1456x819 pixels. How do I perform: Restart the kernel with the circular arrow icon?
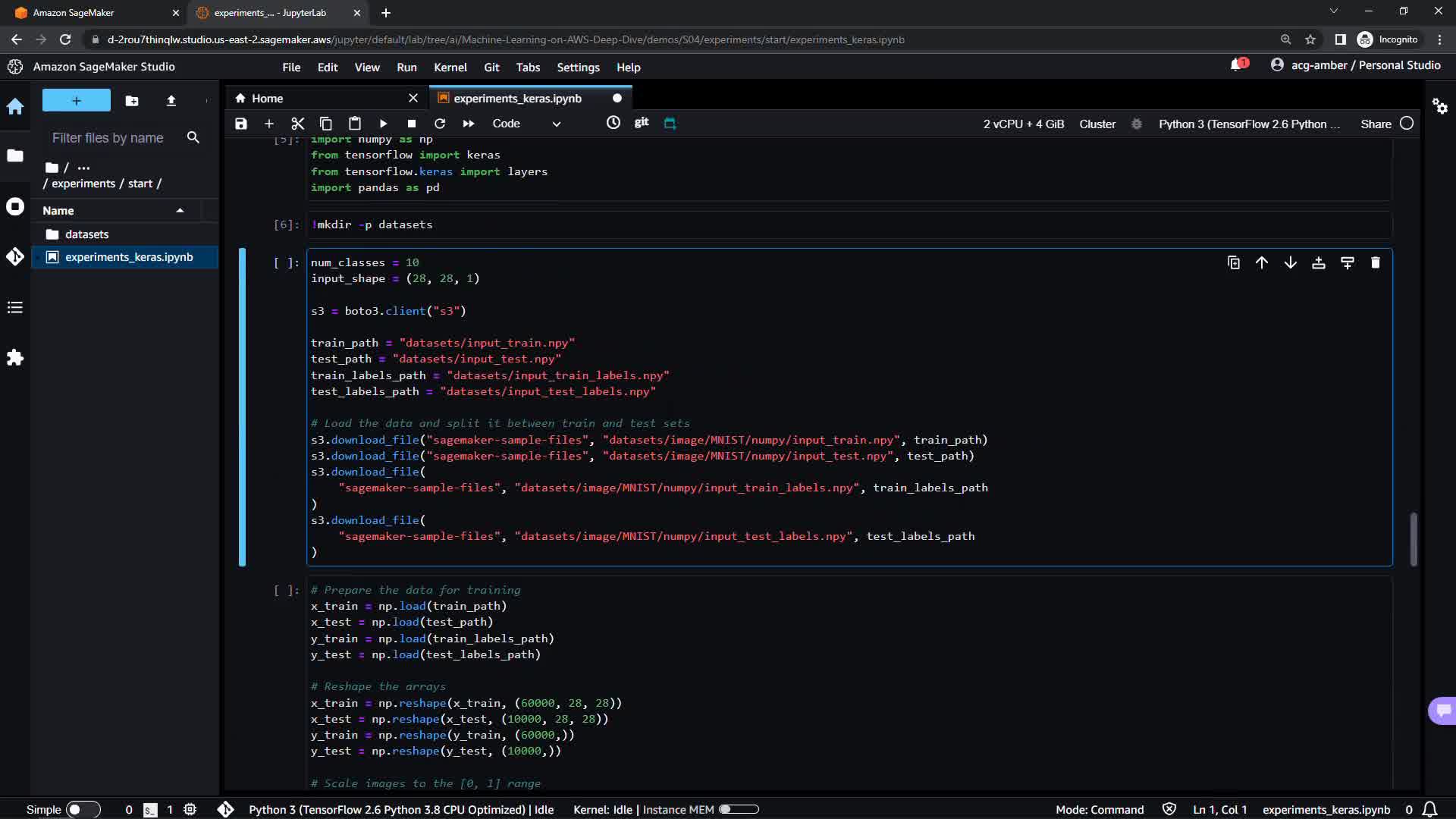440,124
